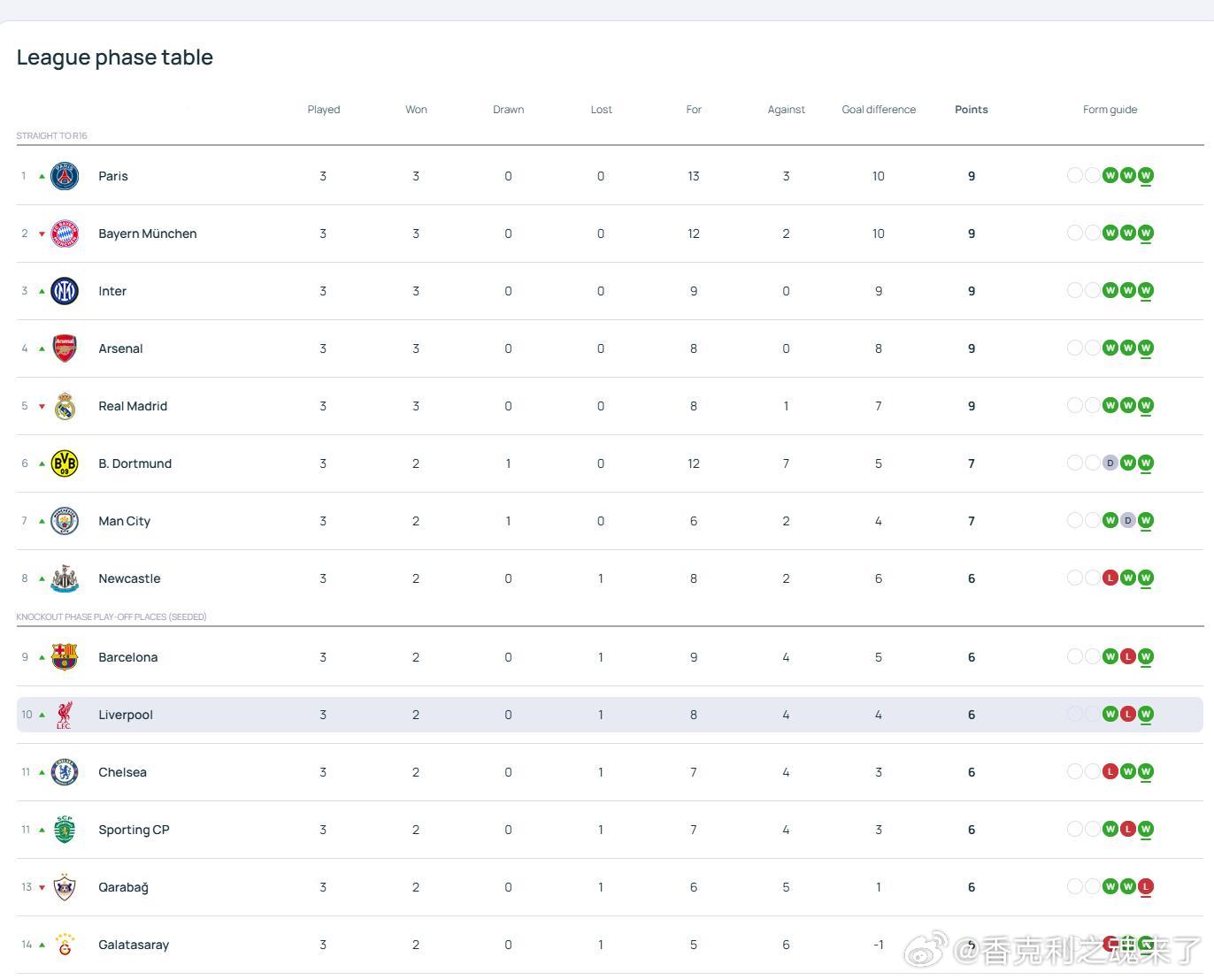1214x980 pixels.
Task: Click the Man City club crest
Action: (x=65, y=521)
